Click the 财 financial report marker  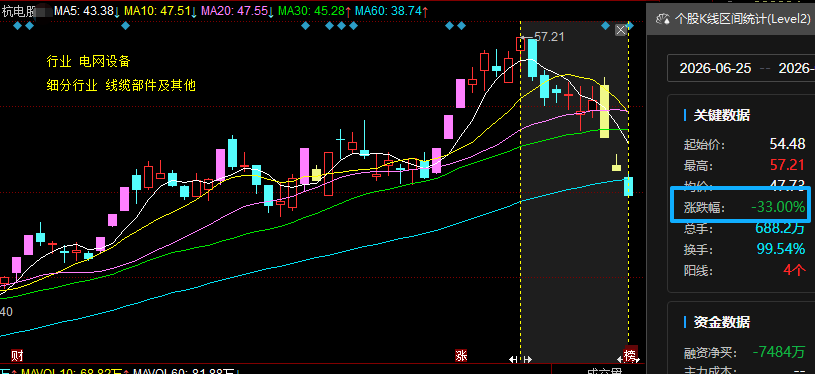pos(18,355)
